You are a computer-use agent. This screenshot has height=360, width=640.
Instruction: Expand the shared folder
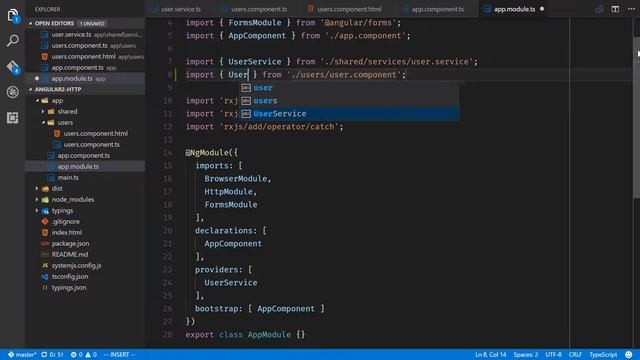[x=43, y=111]
